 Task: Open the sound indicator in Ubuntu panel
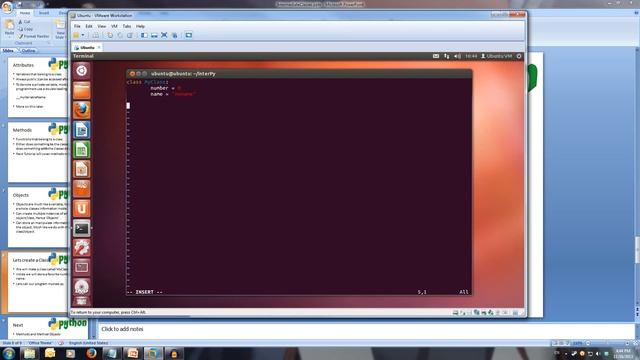coord(458,56)
